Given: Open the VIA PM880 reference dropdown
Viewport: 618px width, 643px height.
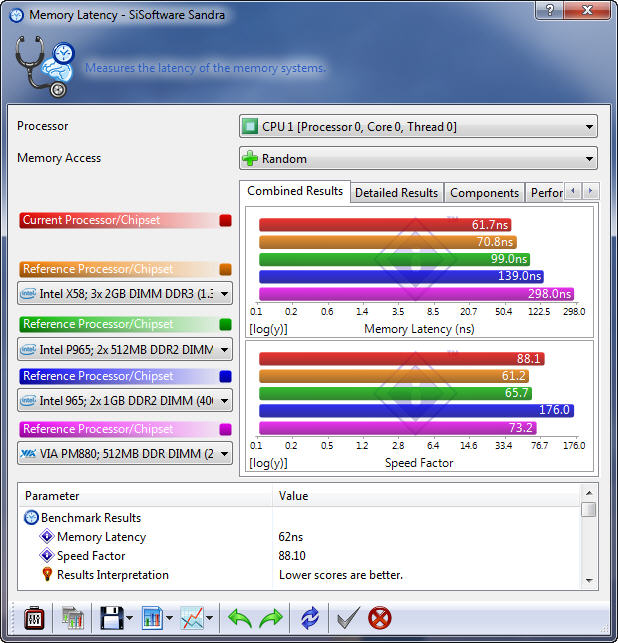Looking at the screenshot, I should 125,453.
